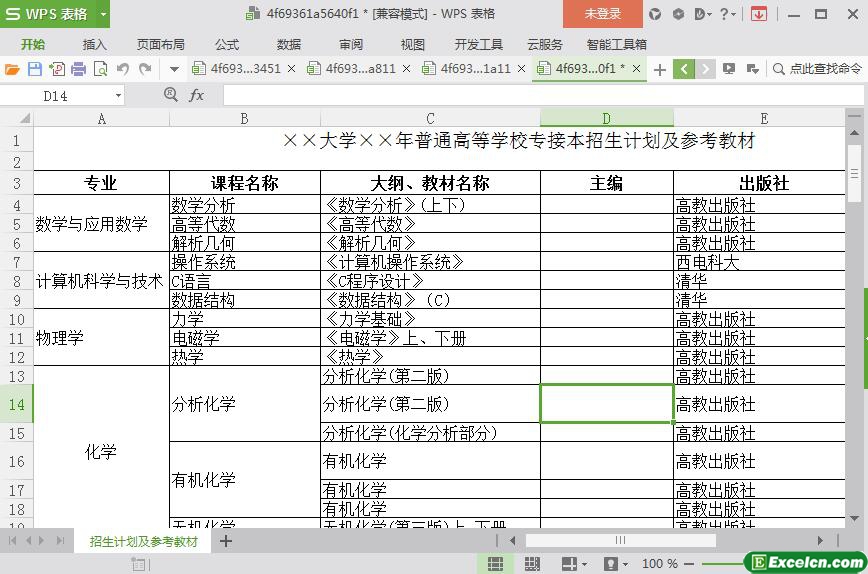Switch to the 开始 ribbon tab

point(33,45)
